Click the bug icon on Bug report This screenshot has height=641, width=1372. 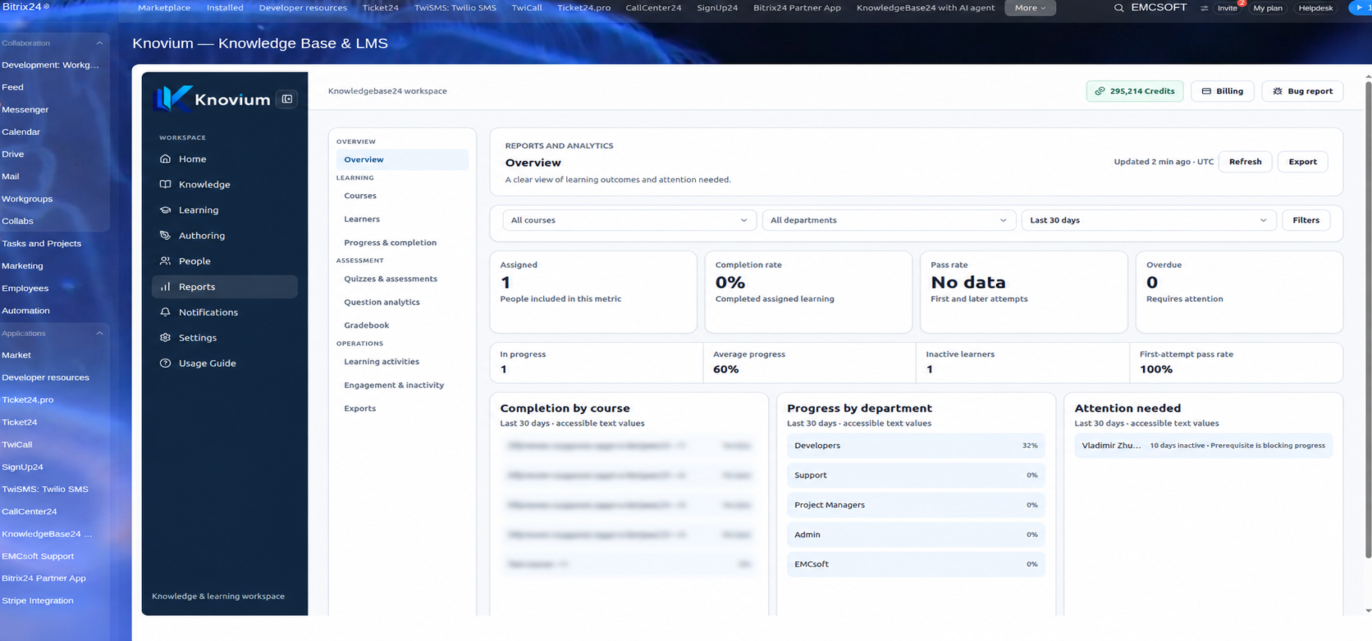click(x=1277, y=91)
